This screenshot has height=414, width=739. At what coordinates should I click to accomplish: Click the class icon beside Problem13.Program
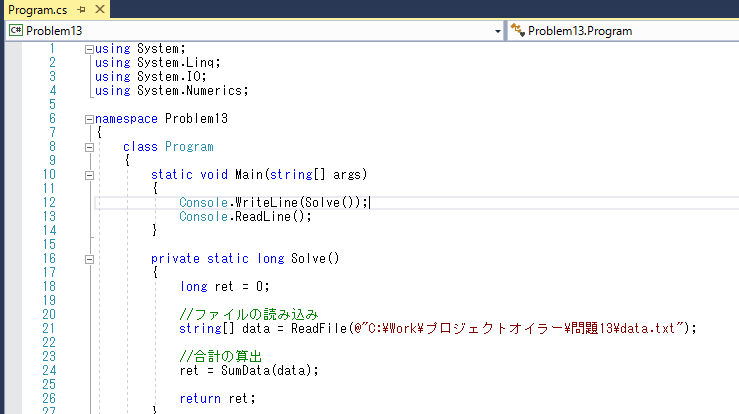[x=517, y=31]
